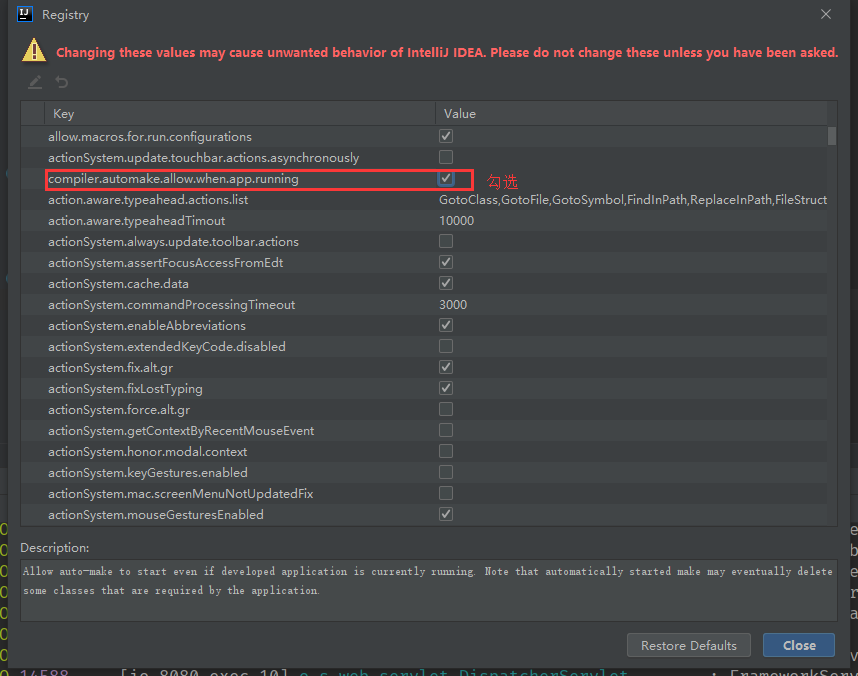Select actionSystem.update.touchbar.actions.asynchronously key text
Screen dimensions: 858x676
(204, 158)
